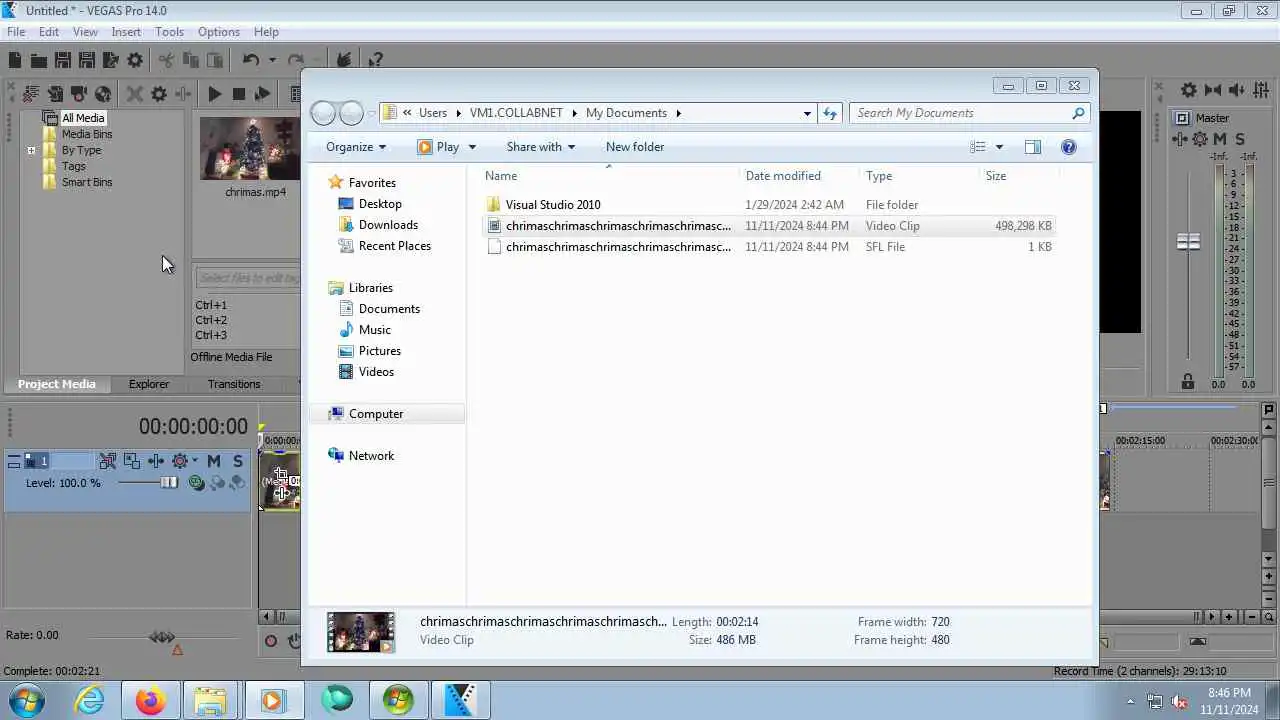The width and height of the screenshot is (1280, 720).
Task: Open the Organize dropdown in Explorer
Action: [x=356, y=147]
